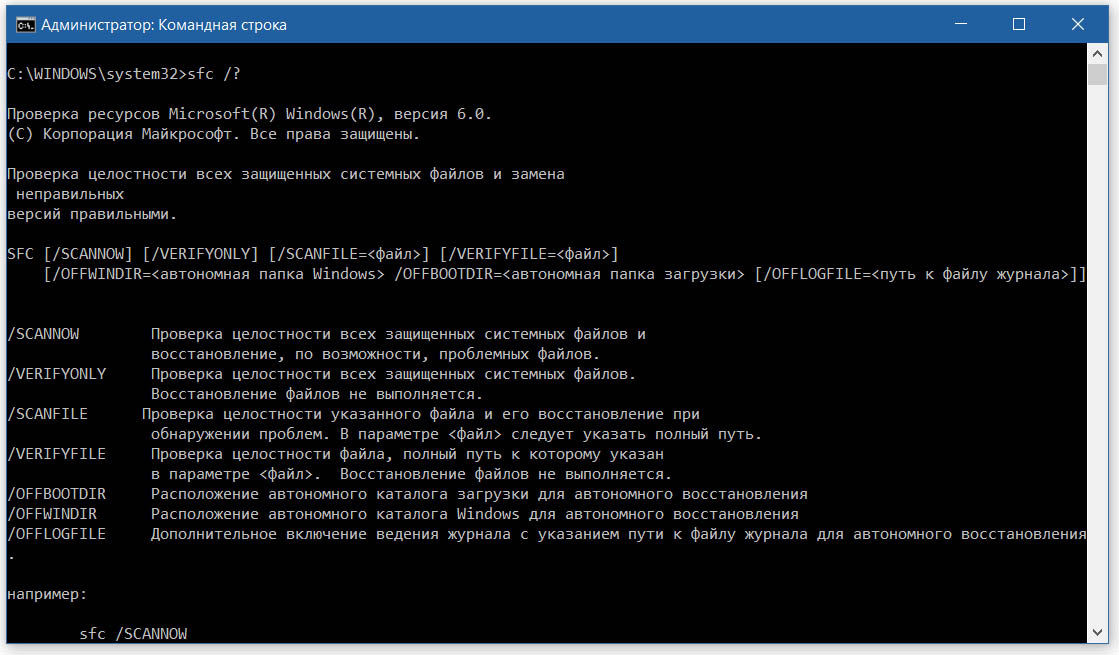Click the /OFFBOOTDIR entry in the parameter descriptions

(56, 494)
